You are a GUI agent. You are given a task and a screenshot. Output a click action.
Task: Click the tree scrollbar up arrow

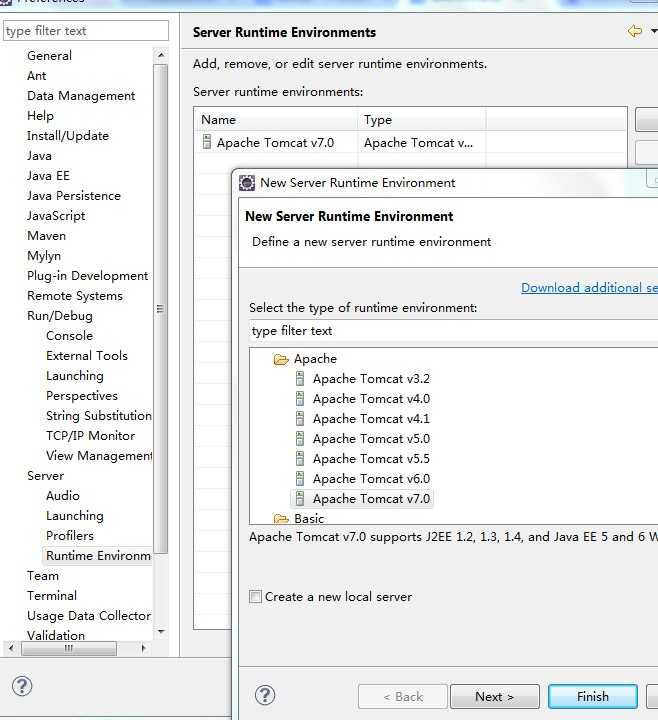(161, 55)
